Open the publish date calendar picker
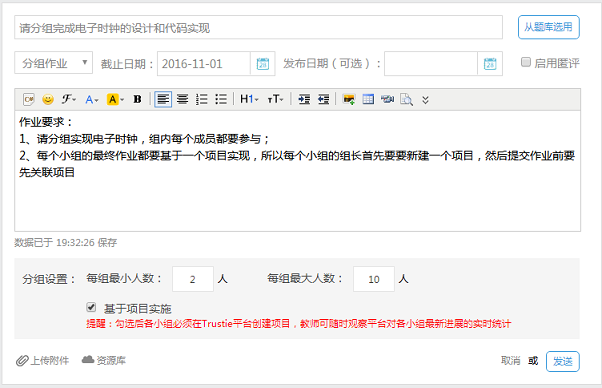Screen dimensions: 602x388 coord(490,64)
